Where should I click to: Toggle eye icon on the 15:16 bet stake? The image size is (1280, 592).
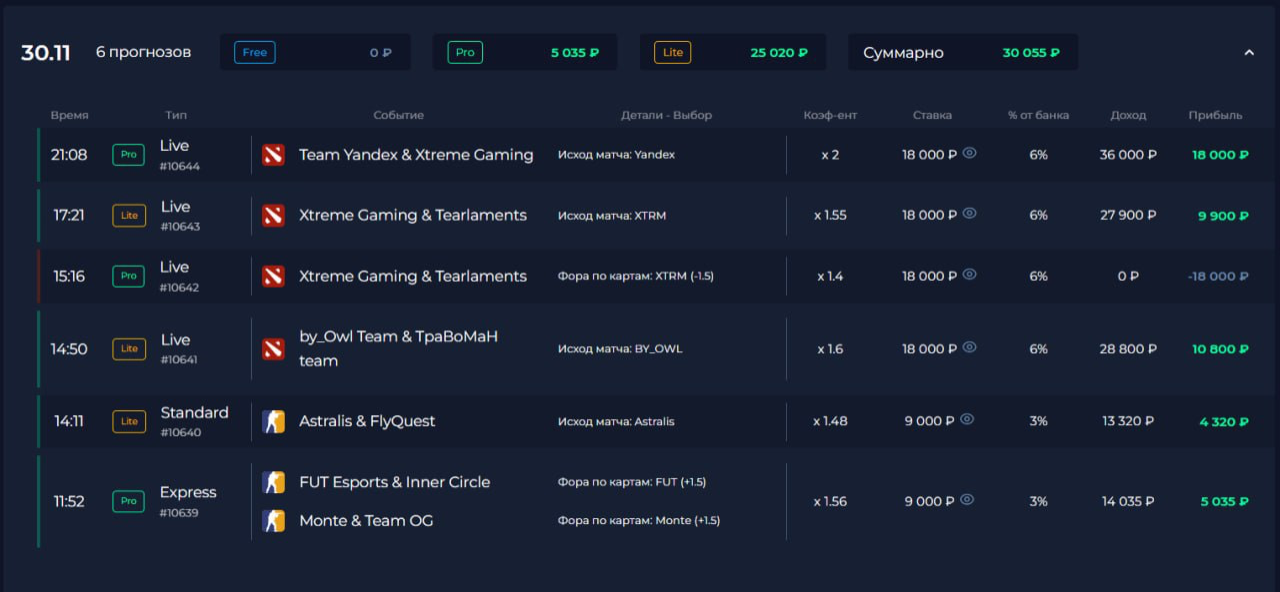pyautogui.click(x=969, y=275)
